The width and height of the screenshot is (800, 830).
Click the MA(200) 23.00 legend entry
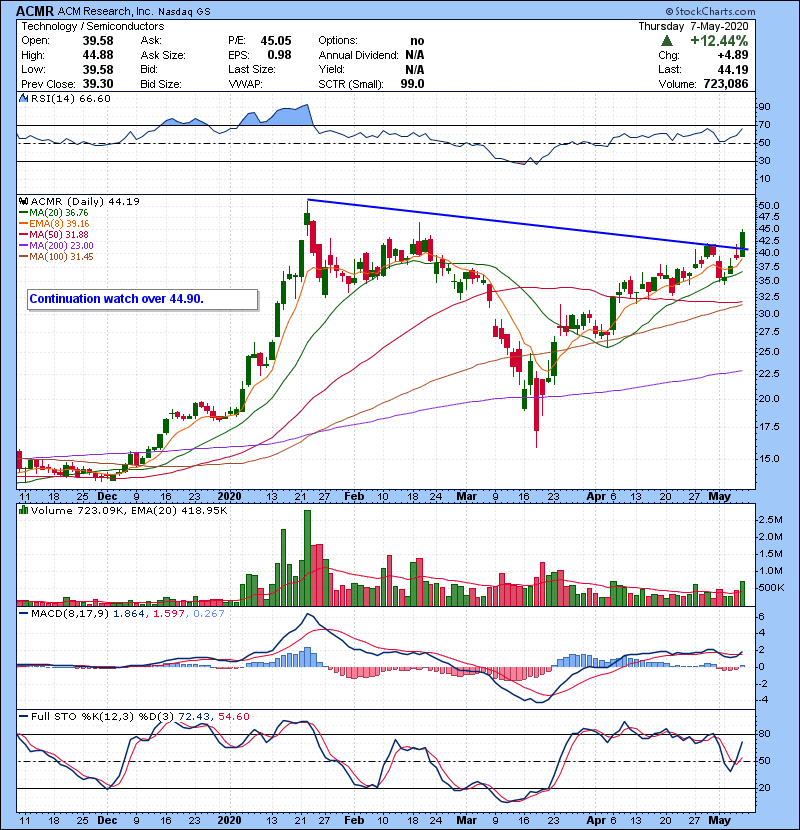click(x=57, y=246)
